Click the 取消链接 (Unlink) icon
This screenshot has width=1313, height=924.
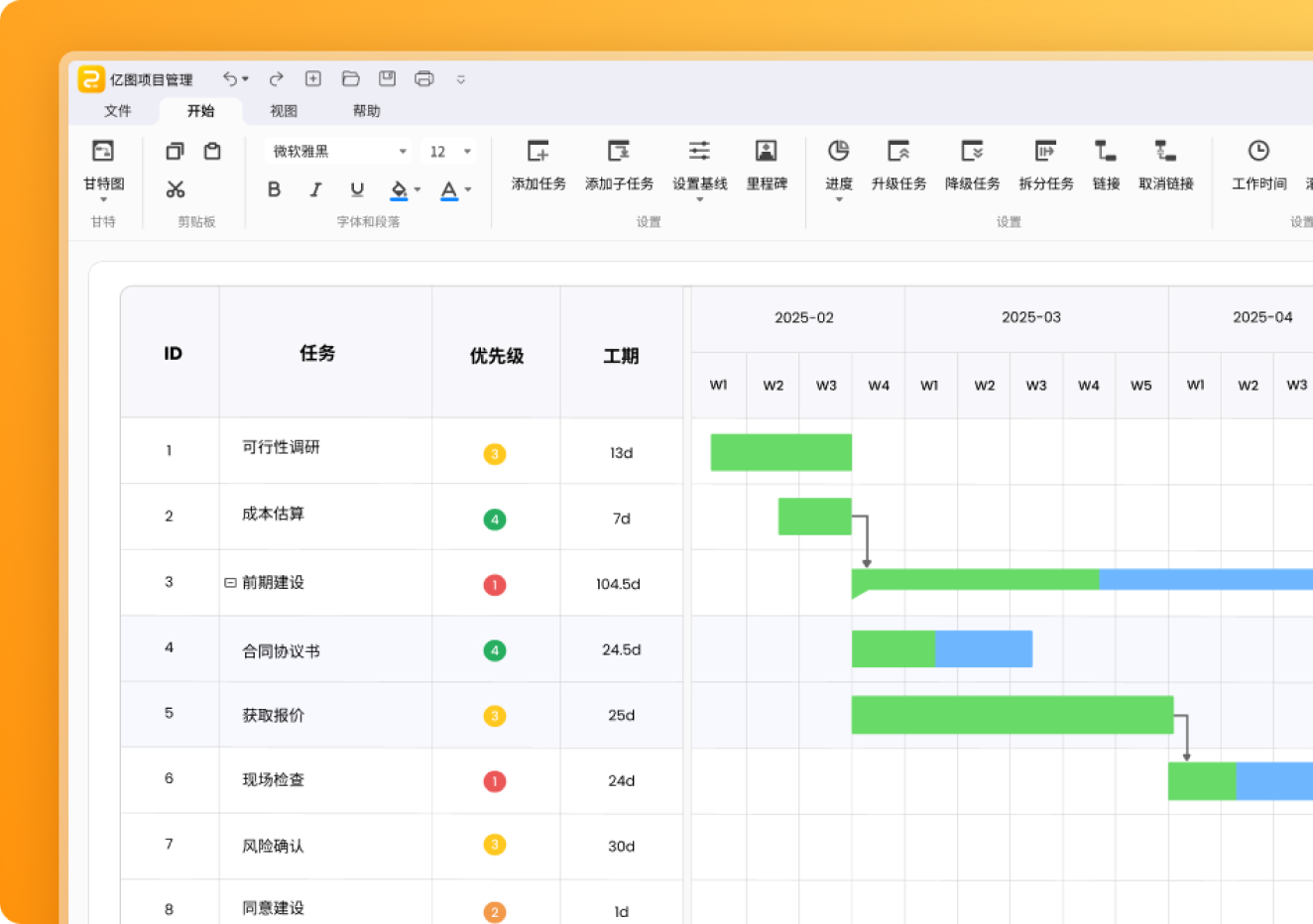tap(1165, 152)
